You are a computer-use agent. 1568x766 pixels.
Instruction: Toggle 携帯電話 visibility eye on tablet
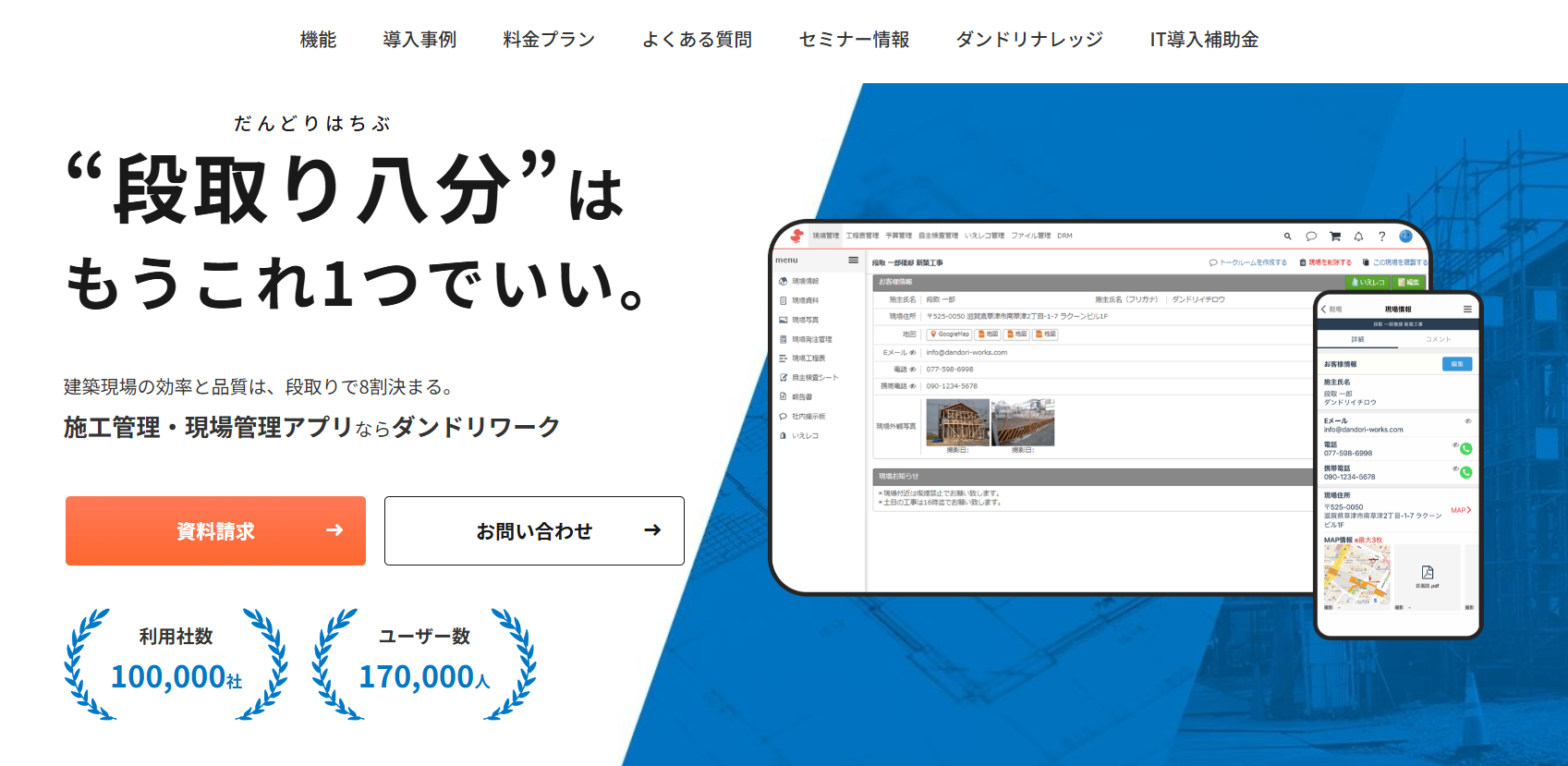tap(913, 386)
